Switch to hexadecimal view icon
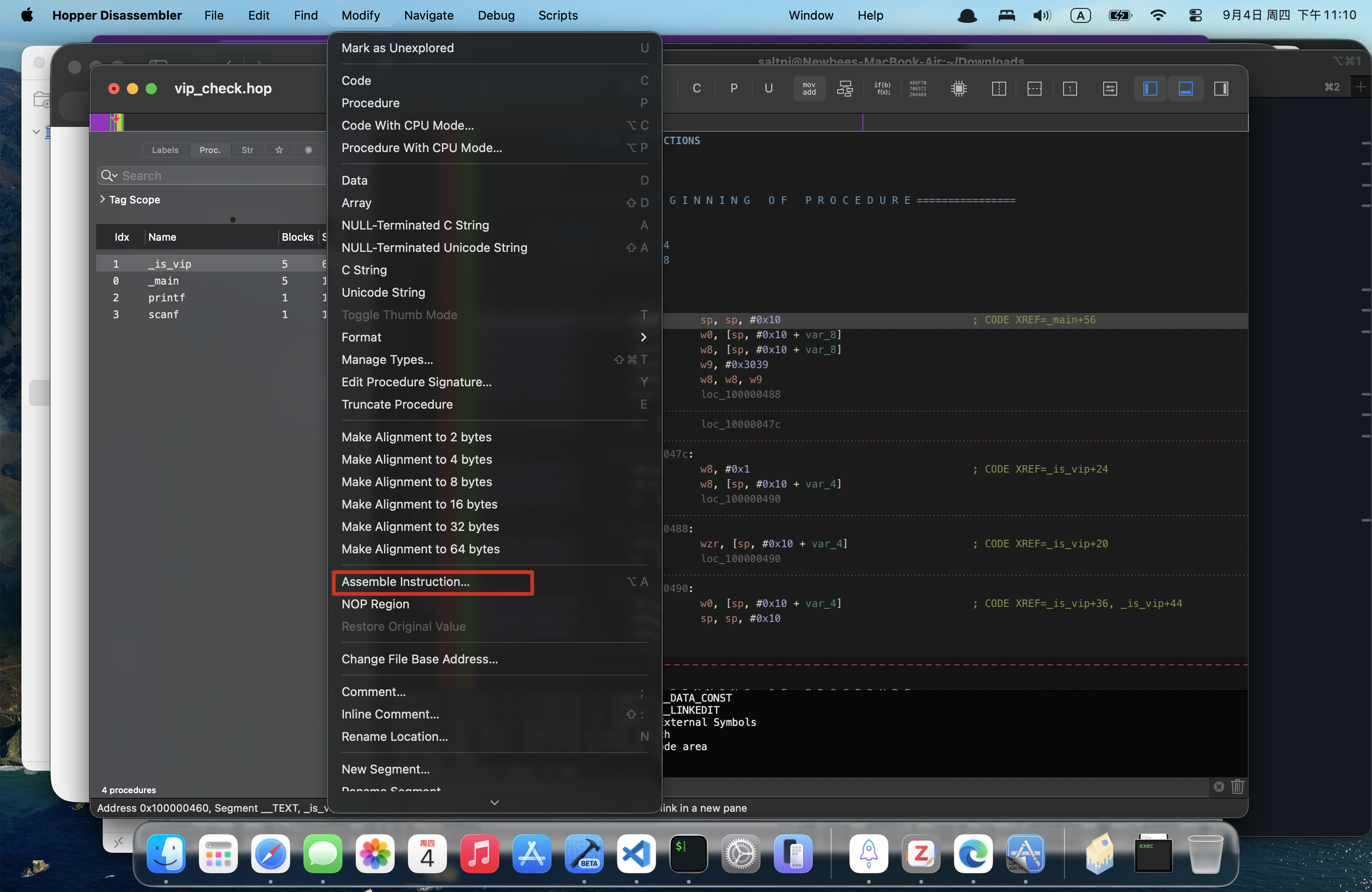Screen dimensions: 1372x892 pyautogui.click(x=918, y=88)
